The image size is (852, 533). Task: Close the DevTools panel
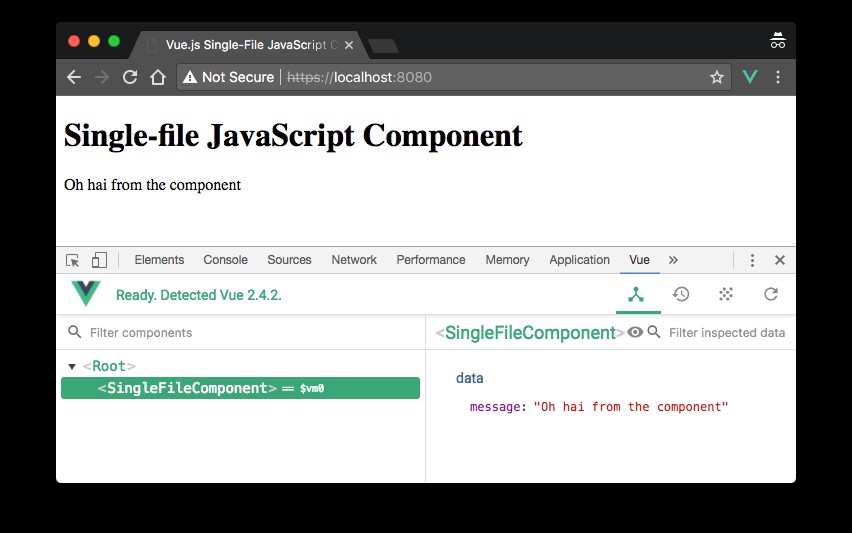pos(780,260)
